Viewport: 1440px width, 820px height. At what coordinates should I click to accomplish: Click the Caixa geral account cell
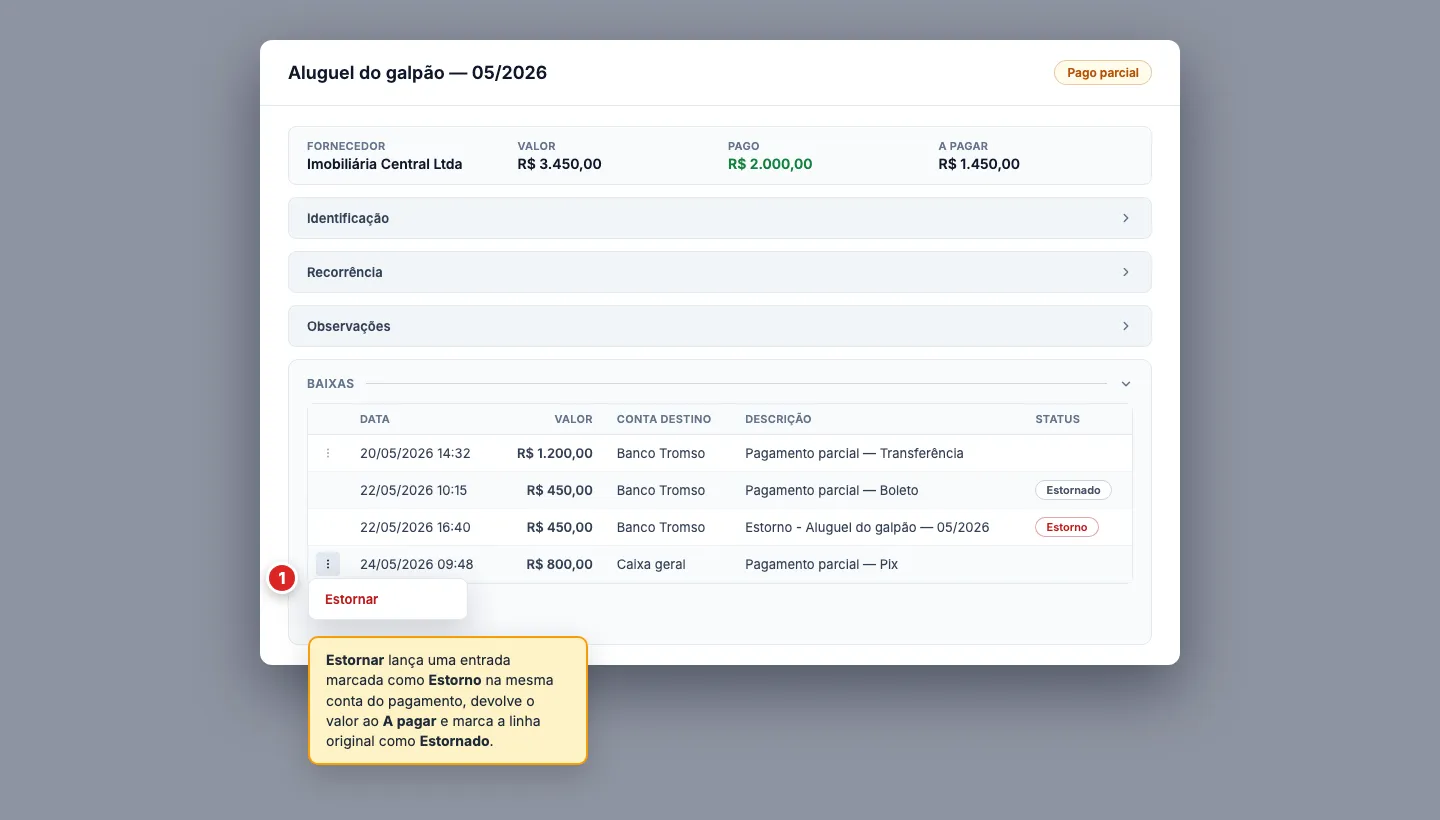[651, 564]
